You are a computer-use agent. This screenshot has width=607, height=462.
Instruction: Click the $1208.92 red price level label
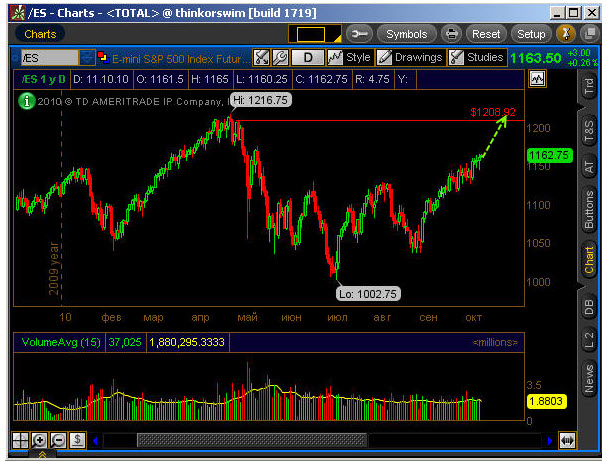coord(492,112)
